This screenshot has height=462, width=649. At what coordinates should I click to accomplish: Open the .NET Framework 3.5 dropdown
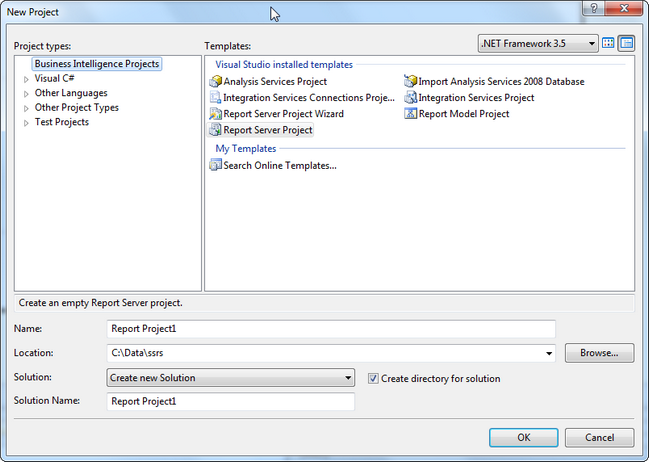coord(538,43)
